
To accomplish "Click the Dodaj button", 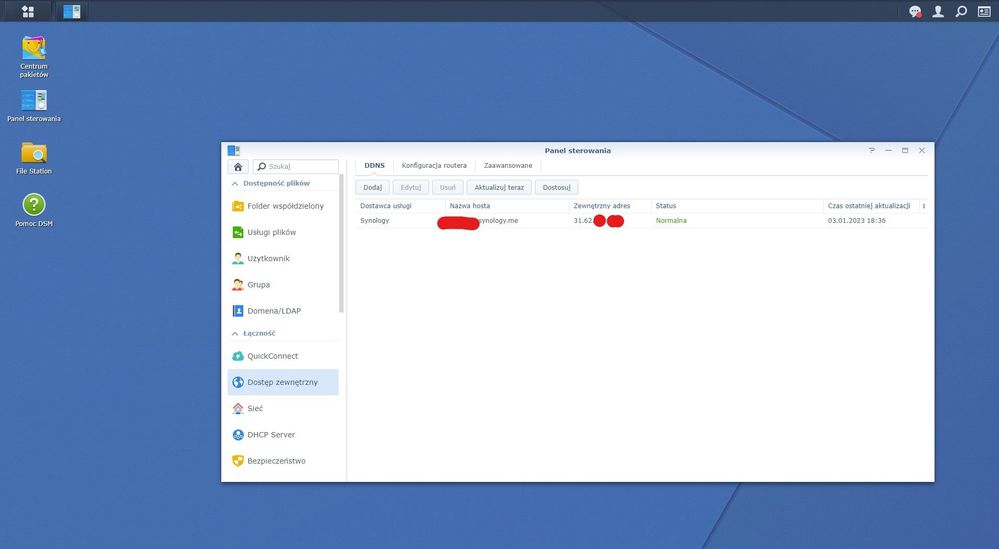I will pyautogui.click(x=372, y=187).
